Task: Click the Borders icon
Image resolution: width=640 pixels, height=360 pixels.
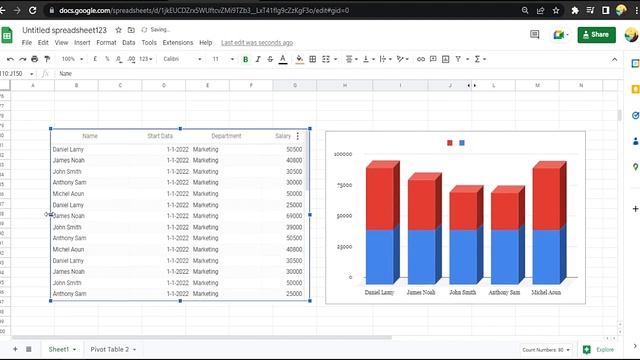Action: tap(313, 59)
